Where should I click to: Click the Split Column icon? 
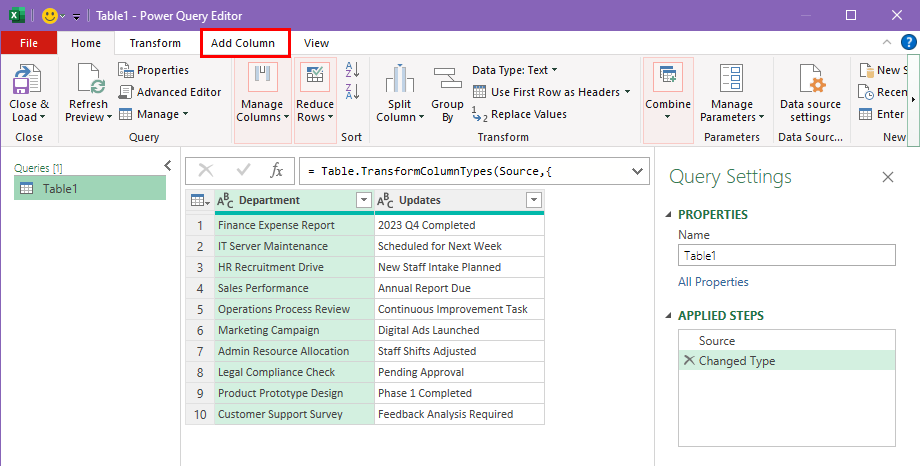click(x=400, y=79)
